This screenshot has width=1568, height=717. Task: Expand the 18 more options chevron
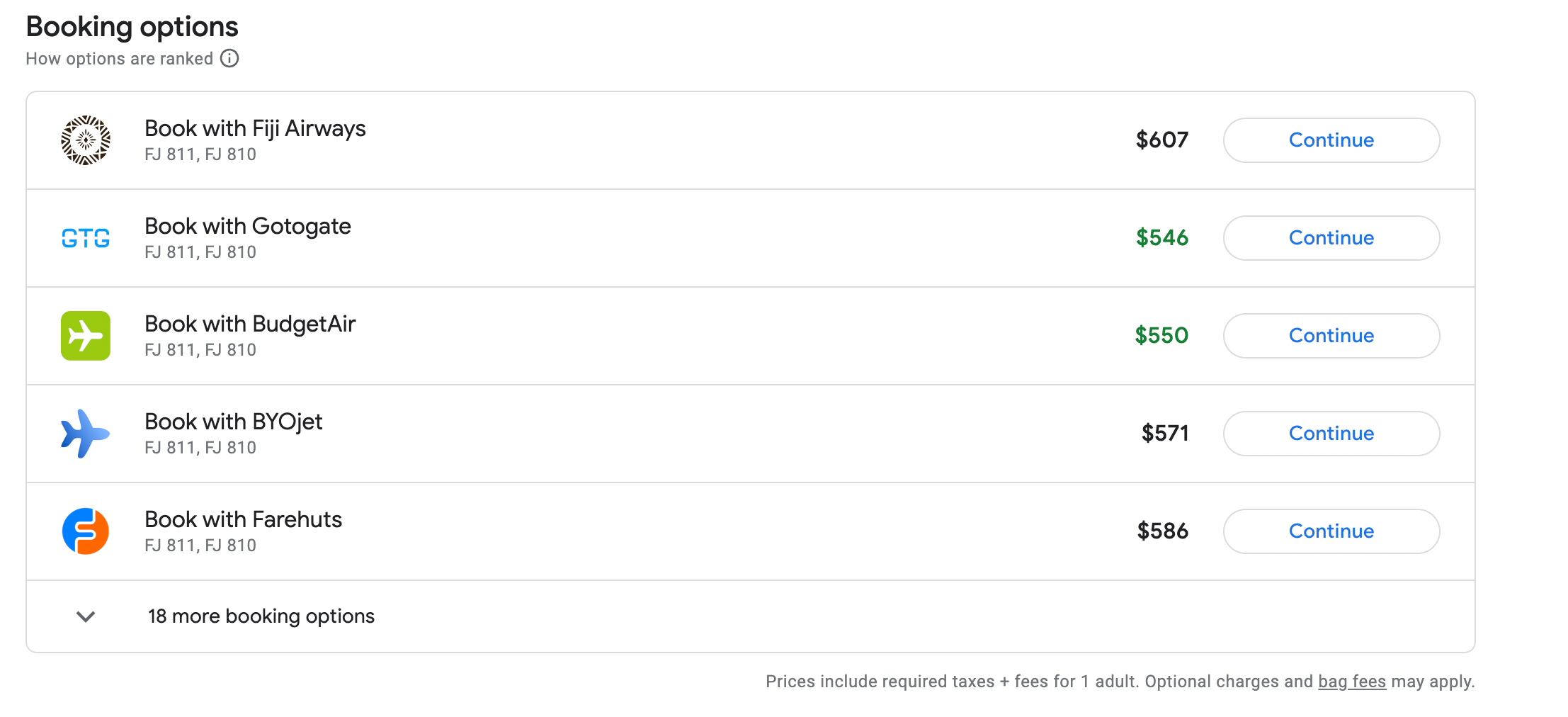click(x=86, y=616)
